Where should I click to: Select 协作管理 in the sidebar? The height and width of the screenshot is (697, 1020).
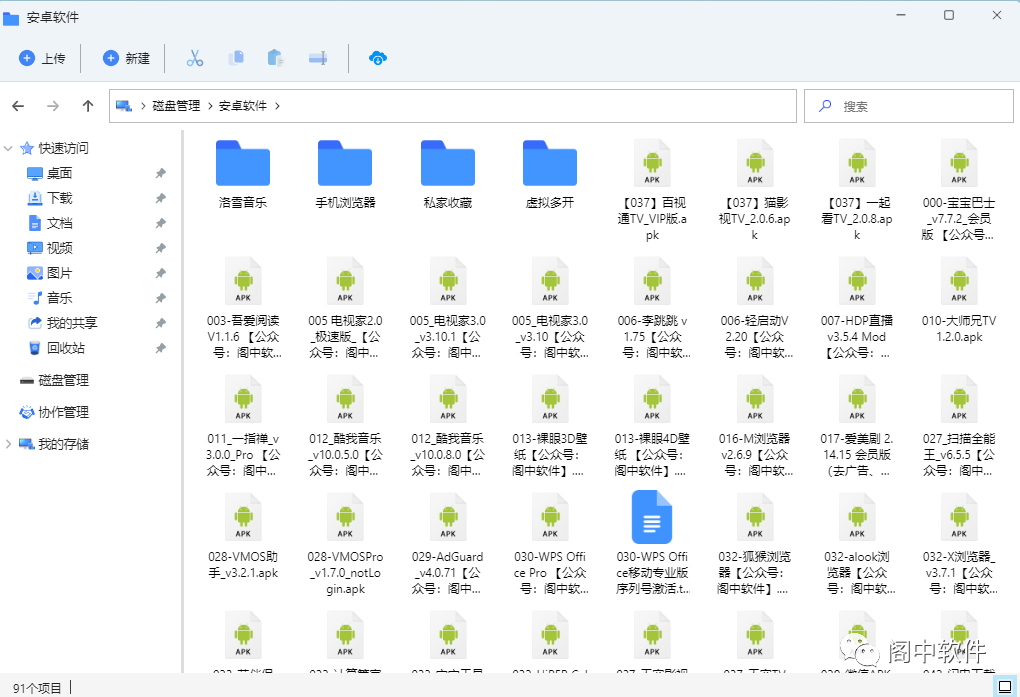(54, 412)
